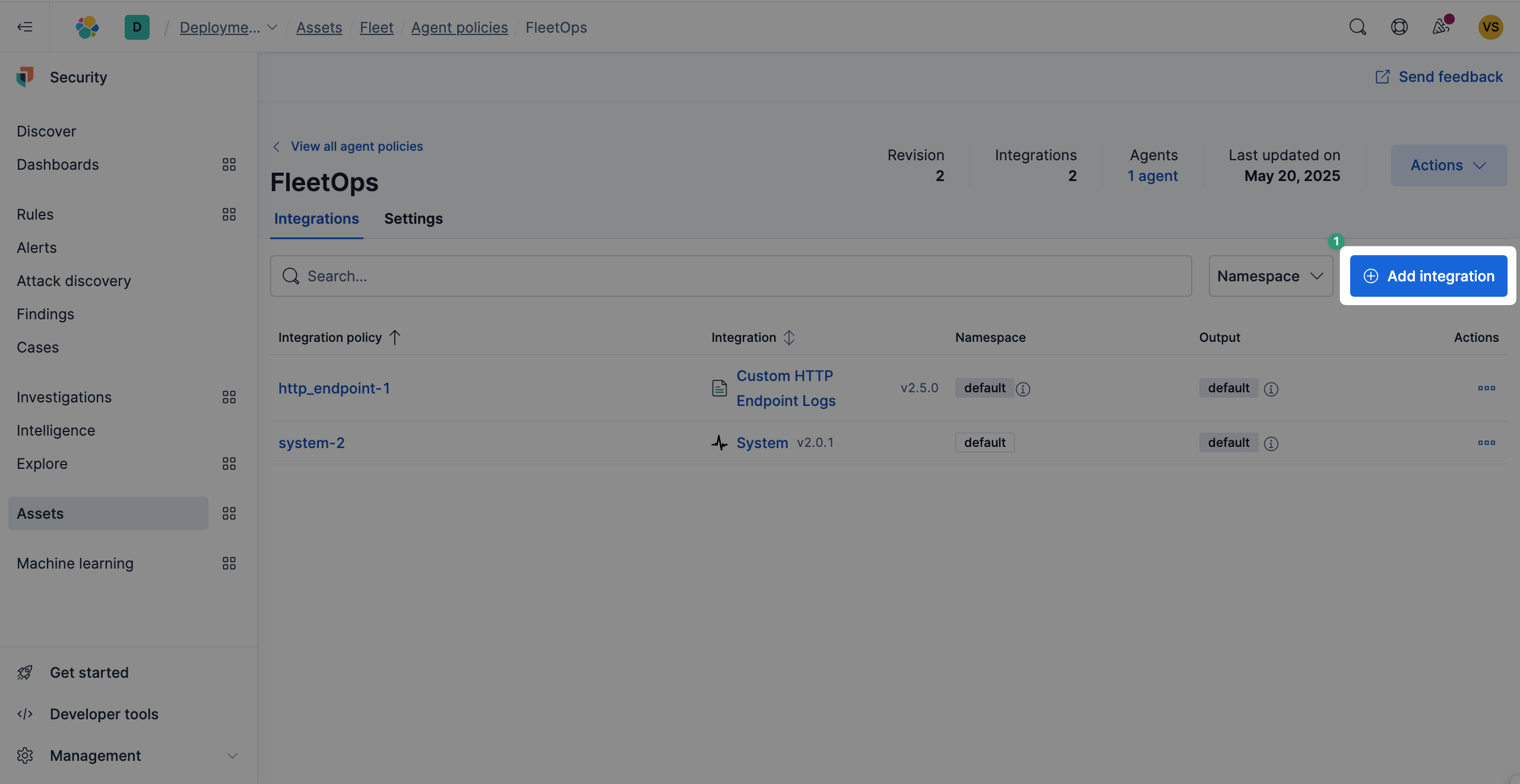Viewport: 1520px width, 784px height.
Task: Expand the Management section chevron
Action: click(x=233, y=756)
